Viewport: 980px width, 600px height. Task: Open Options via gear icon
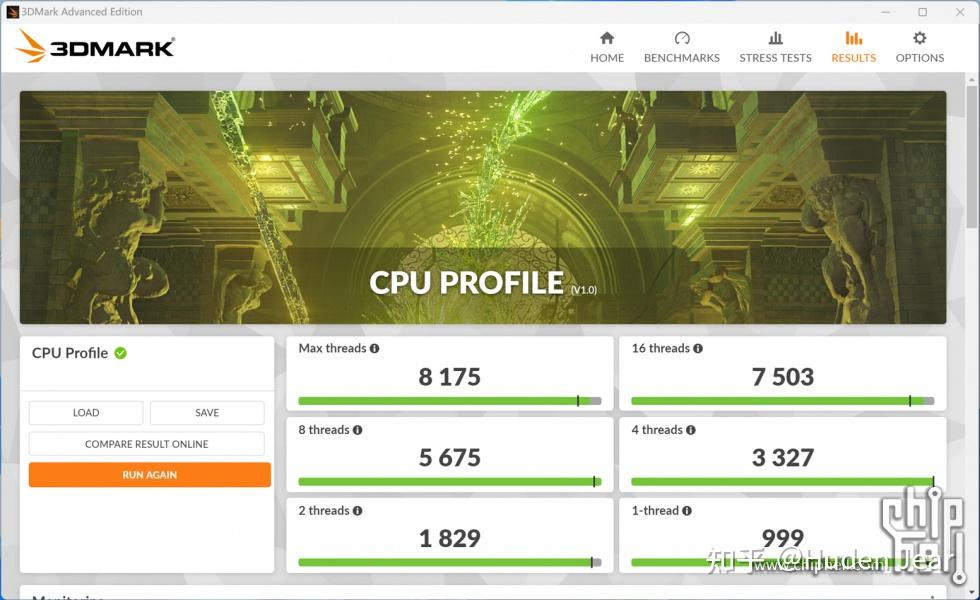(919, 45)
